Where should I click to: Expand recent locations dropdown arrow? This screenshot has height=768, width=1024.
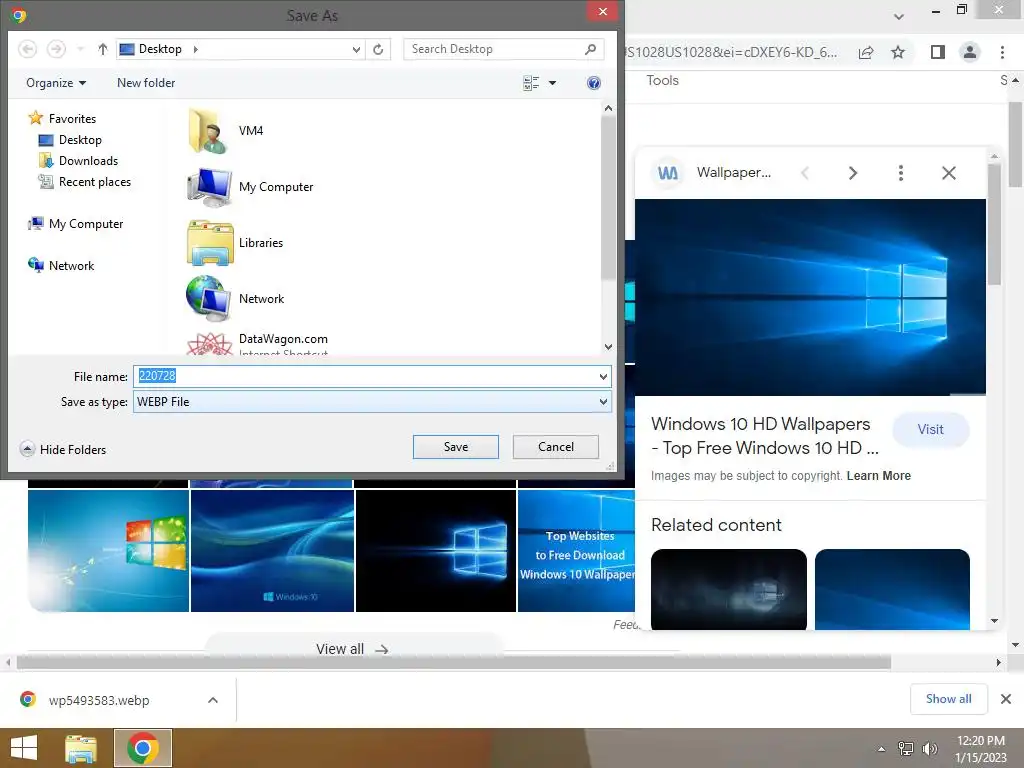(80, 49)
